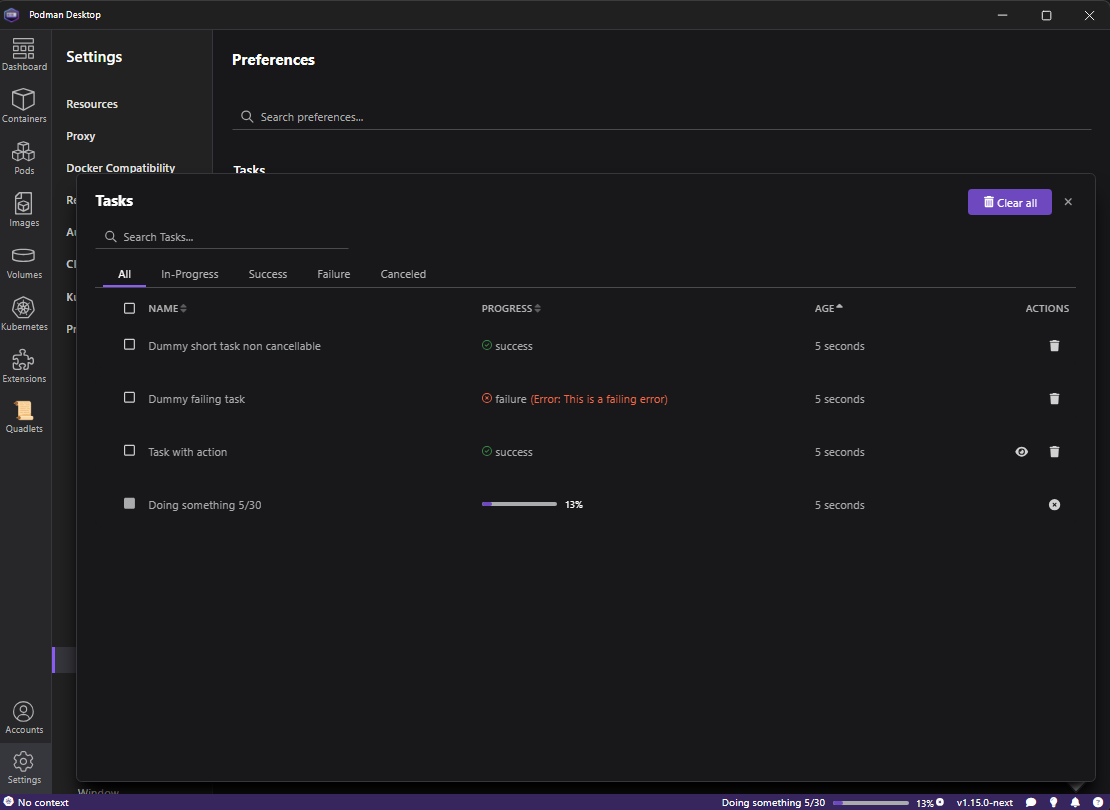
Task: Select the 'Dummy failing task' checkbox
Action: [129, 398]
